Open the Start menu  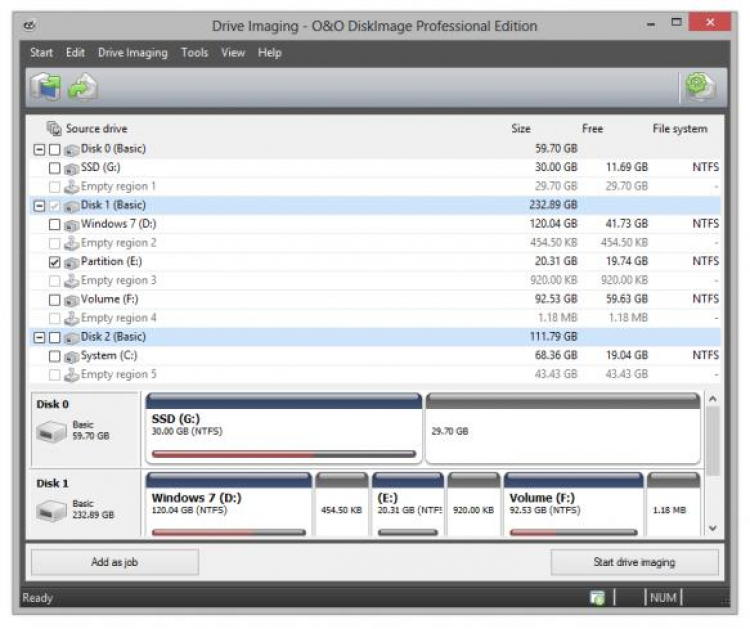[41, 53]
